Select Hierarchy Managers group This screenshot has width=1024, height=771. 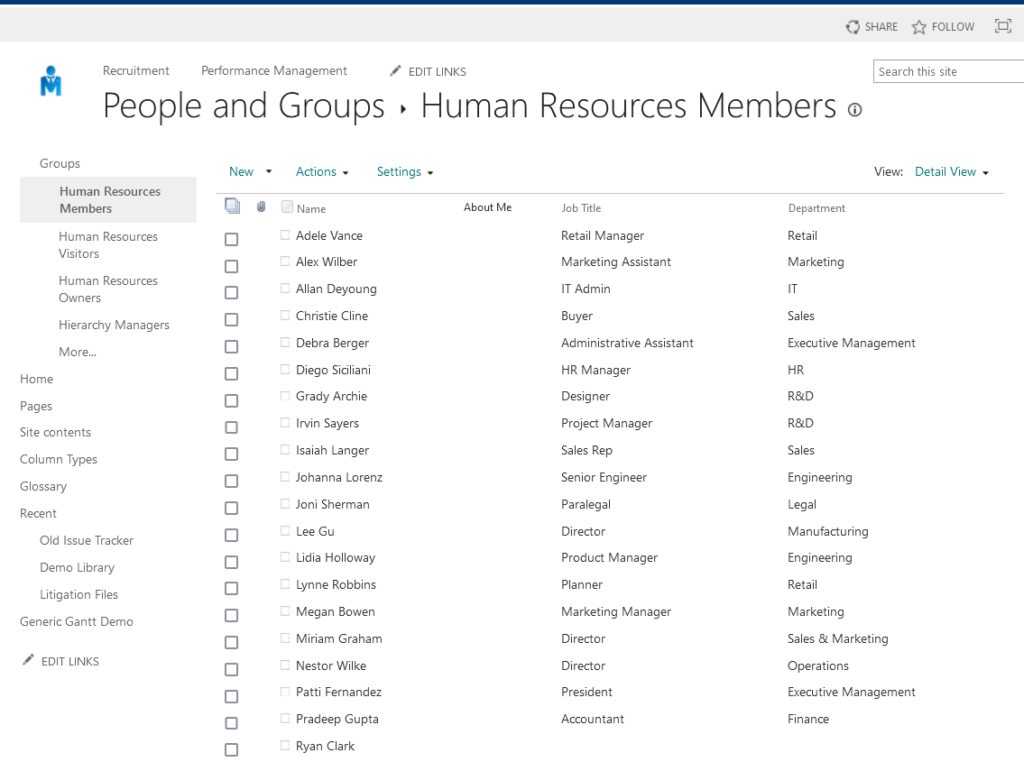tap(114, 324)
